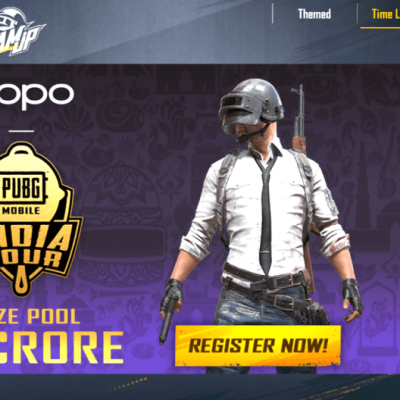The width and height of the screenshot is (400, 400).
Task: Click the OPPO sponsor logo
Action: tap(36, 95)
